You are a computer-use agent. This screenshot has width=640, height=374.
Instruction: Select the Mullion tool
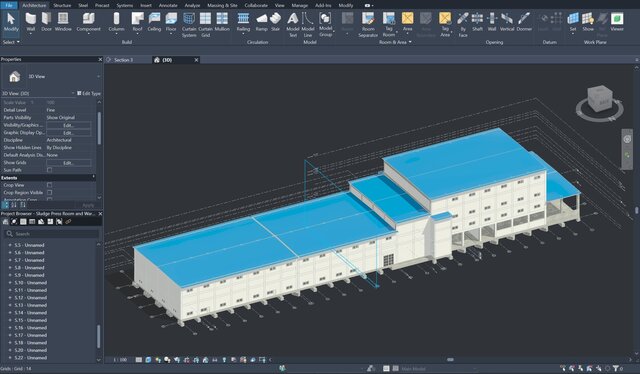pyautogui.click(x=222, y=22)
